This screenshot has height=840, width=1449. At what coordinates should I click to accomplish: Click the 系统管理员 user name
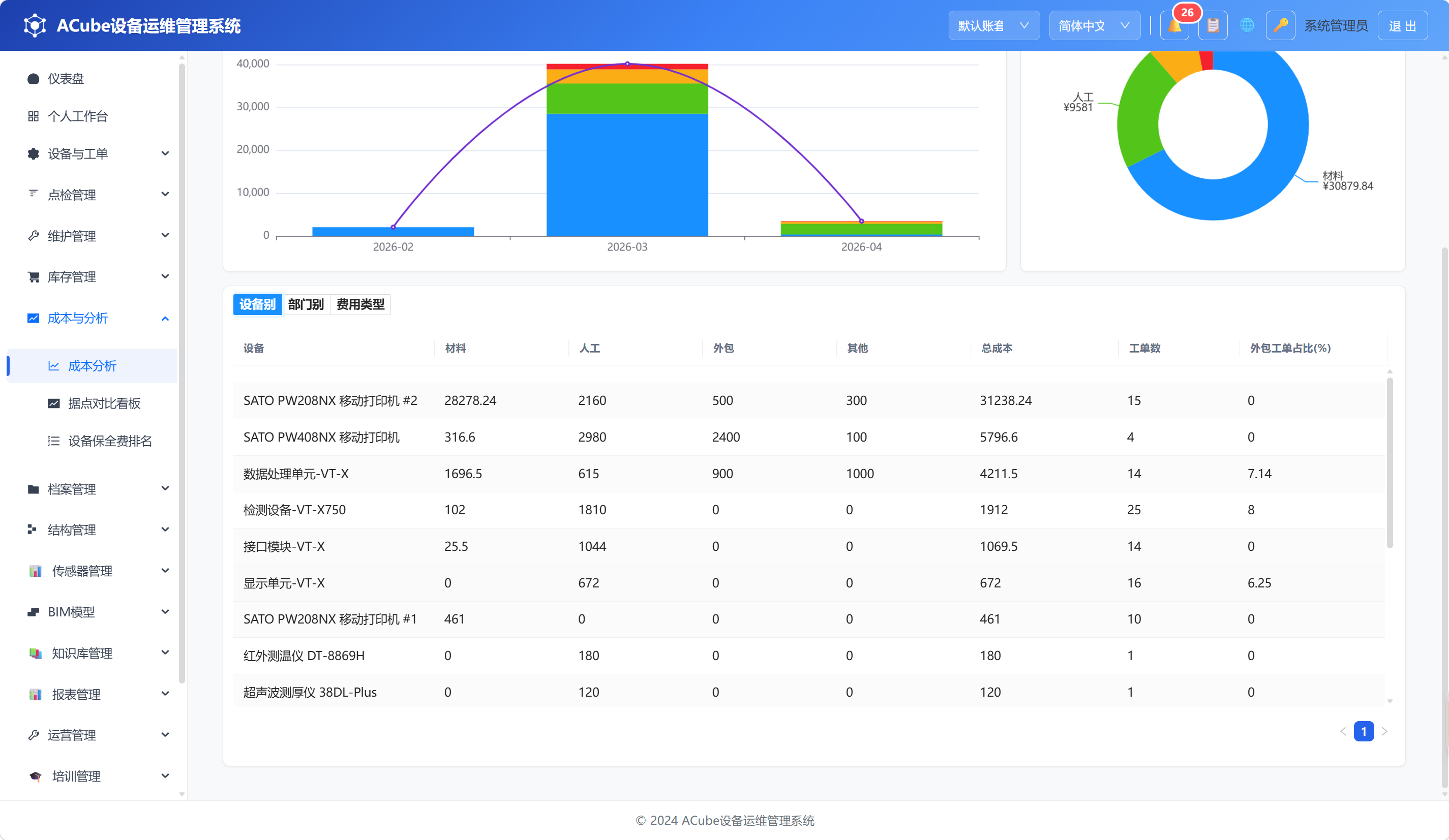coord(1335,26)
